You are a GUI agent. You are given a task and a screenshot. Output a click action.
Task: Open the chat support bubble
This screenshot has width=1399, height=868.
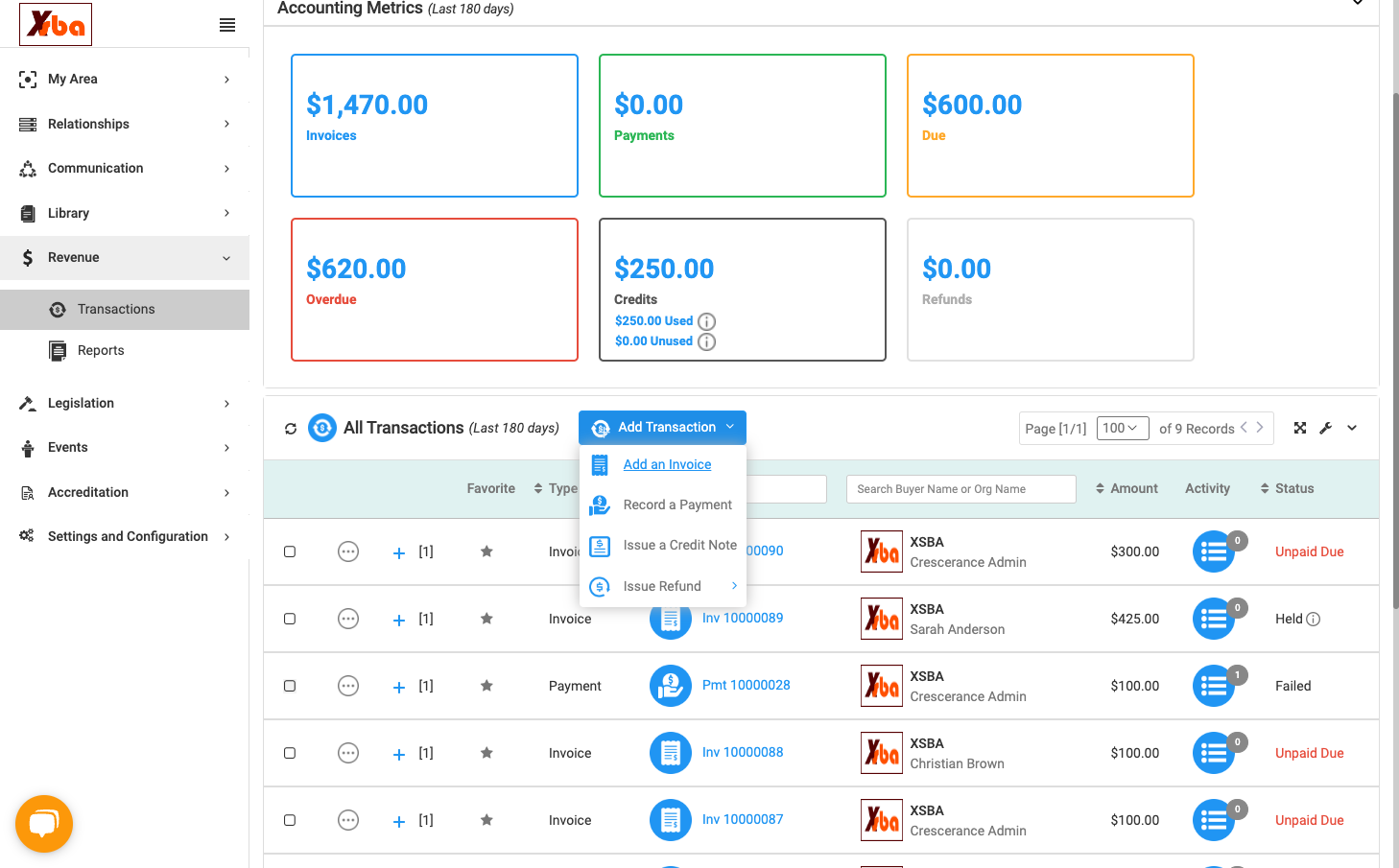tap(44, 824)
